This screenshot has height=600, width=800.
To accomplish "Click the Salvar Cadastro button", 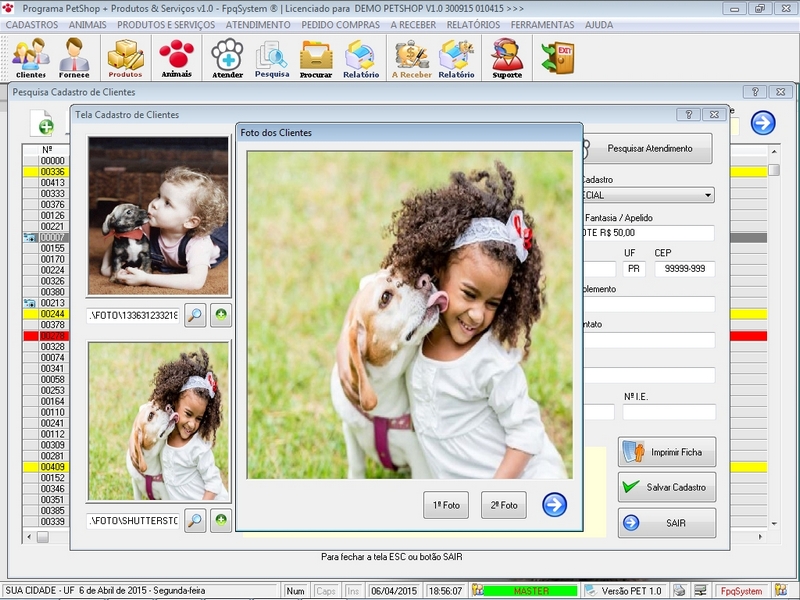I will 667,487.
